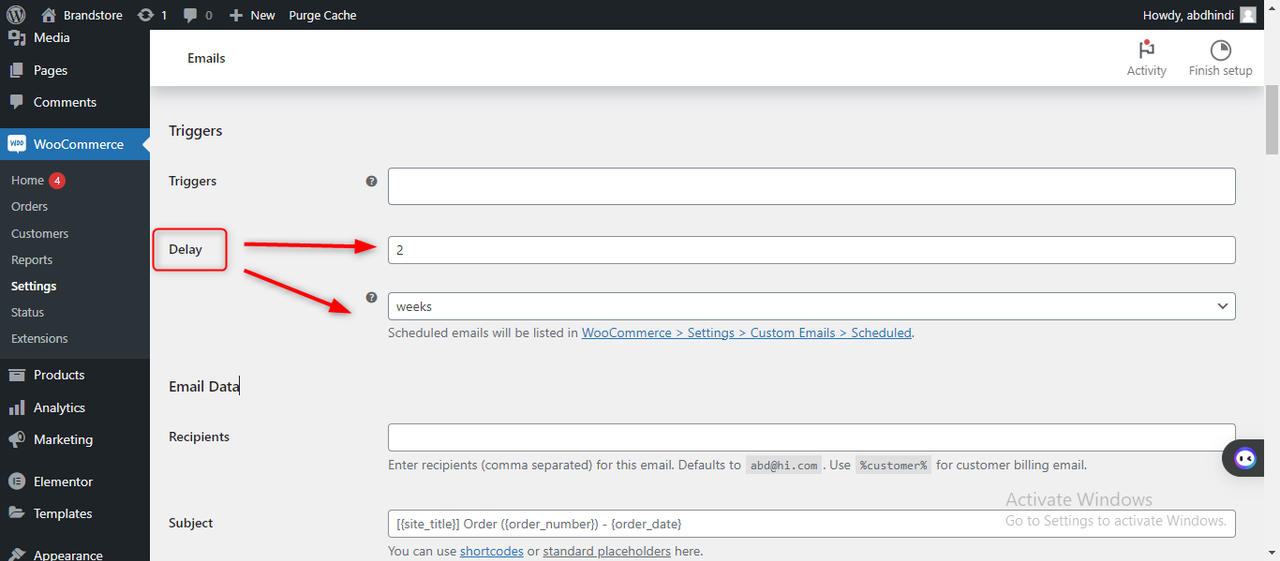This screenshot has width=1280, height=561.
Task: Click the abd@hi.com default email code
Action: click(784, 465)
